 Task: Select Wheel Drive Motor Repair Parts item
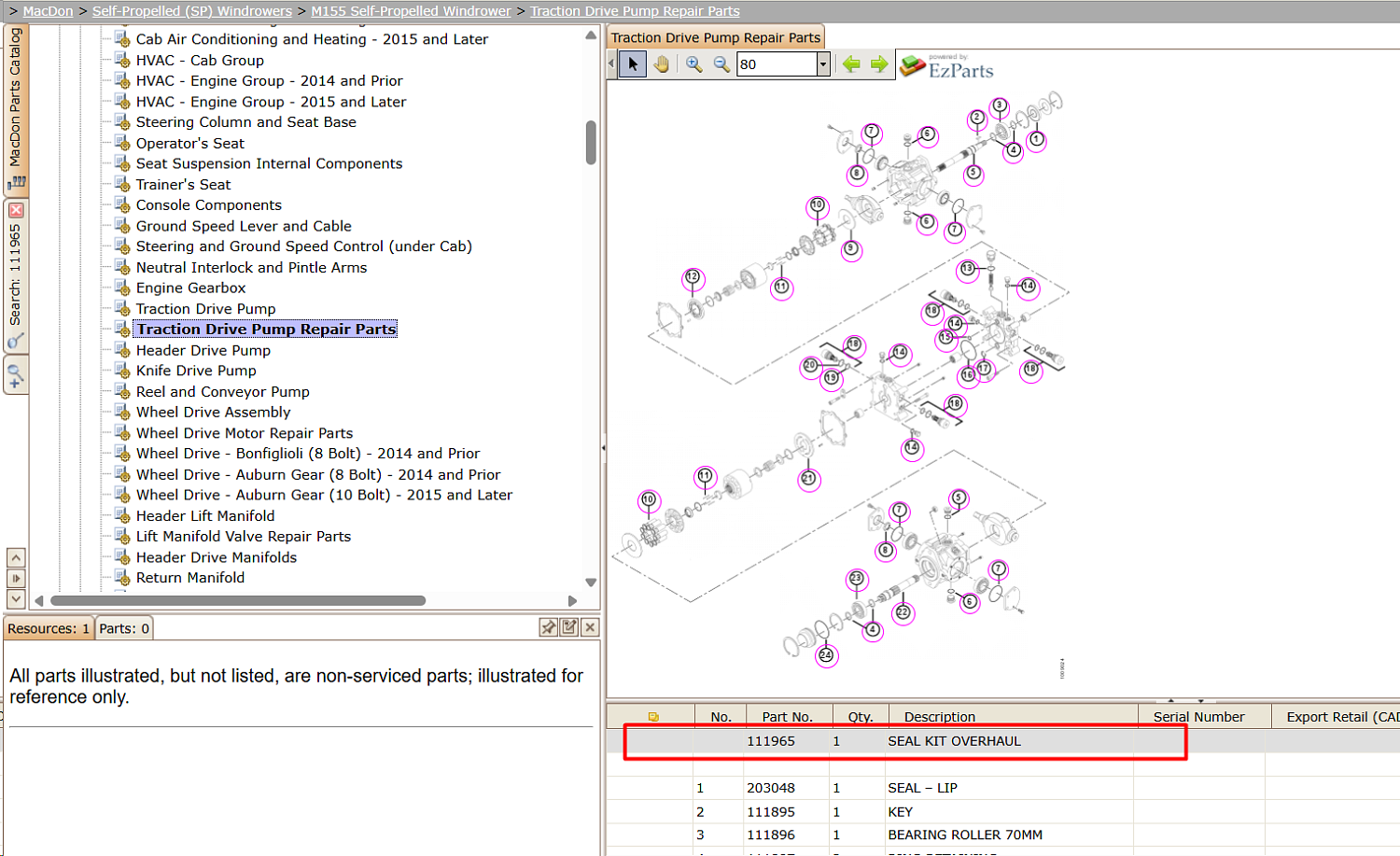(x=245, y=433)
